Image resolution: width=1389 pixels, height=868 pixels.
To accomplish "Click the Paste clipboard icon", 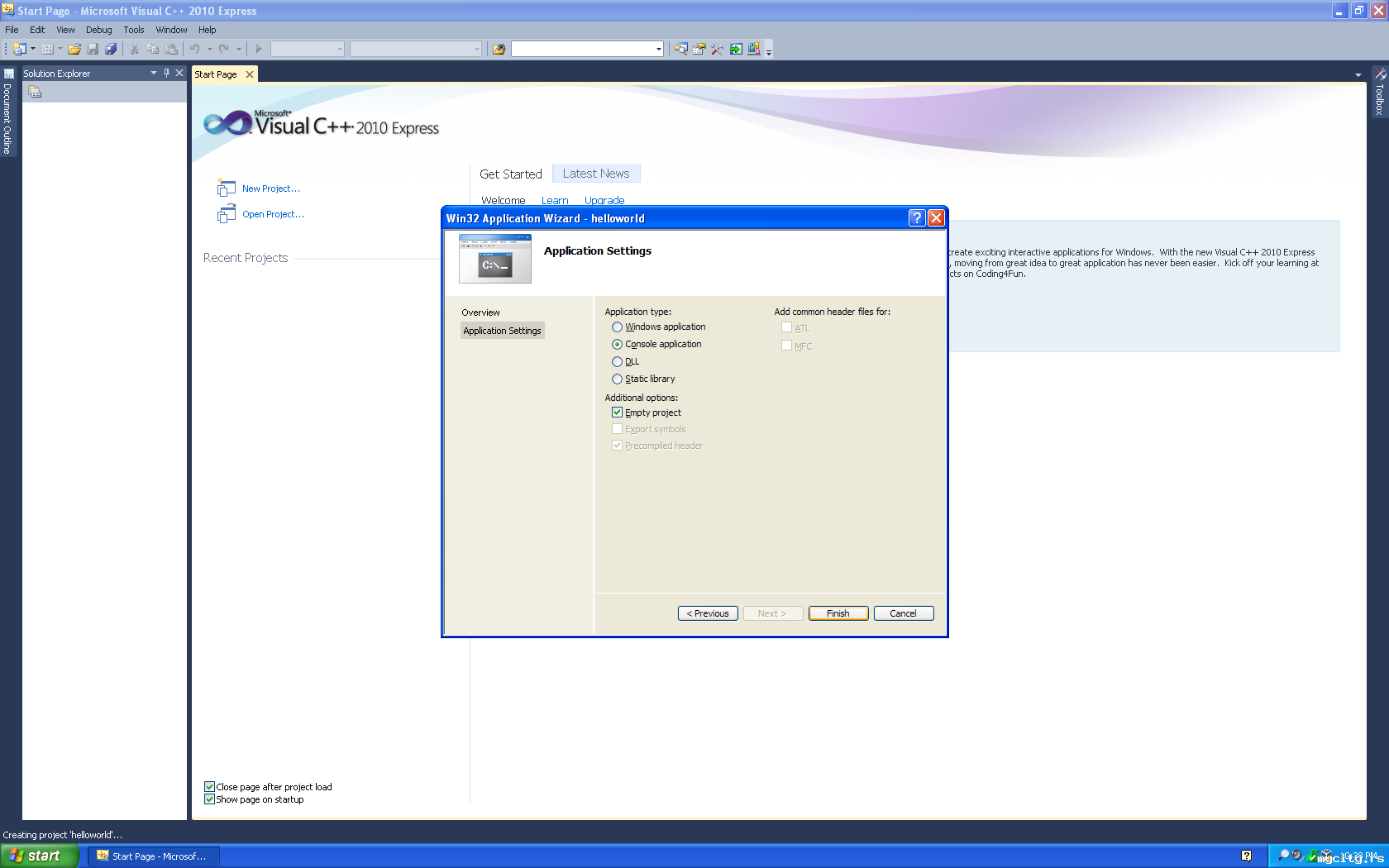I will click(171, 49).
